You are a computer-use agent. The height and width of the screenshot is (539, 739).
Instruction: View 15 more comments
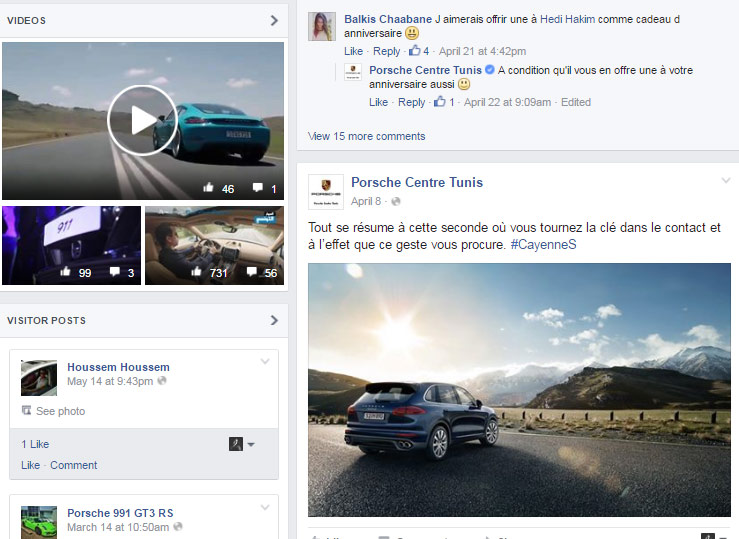366,136
